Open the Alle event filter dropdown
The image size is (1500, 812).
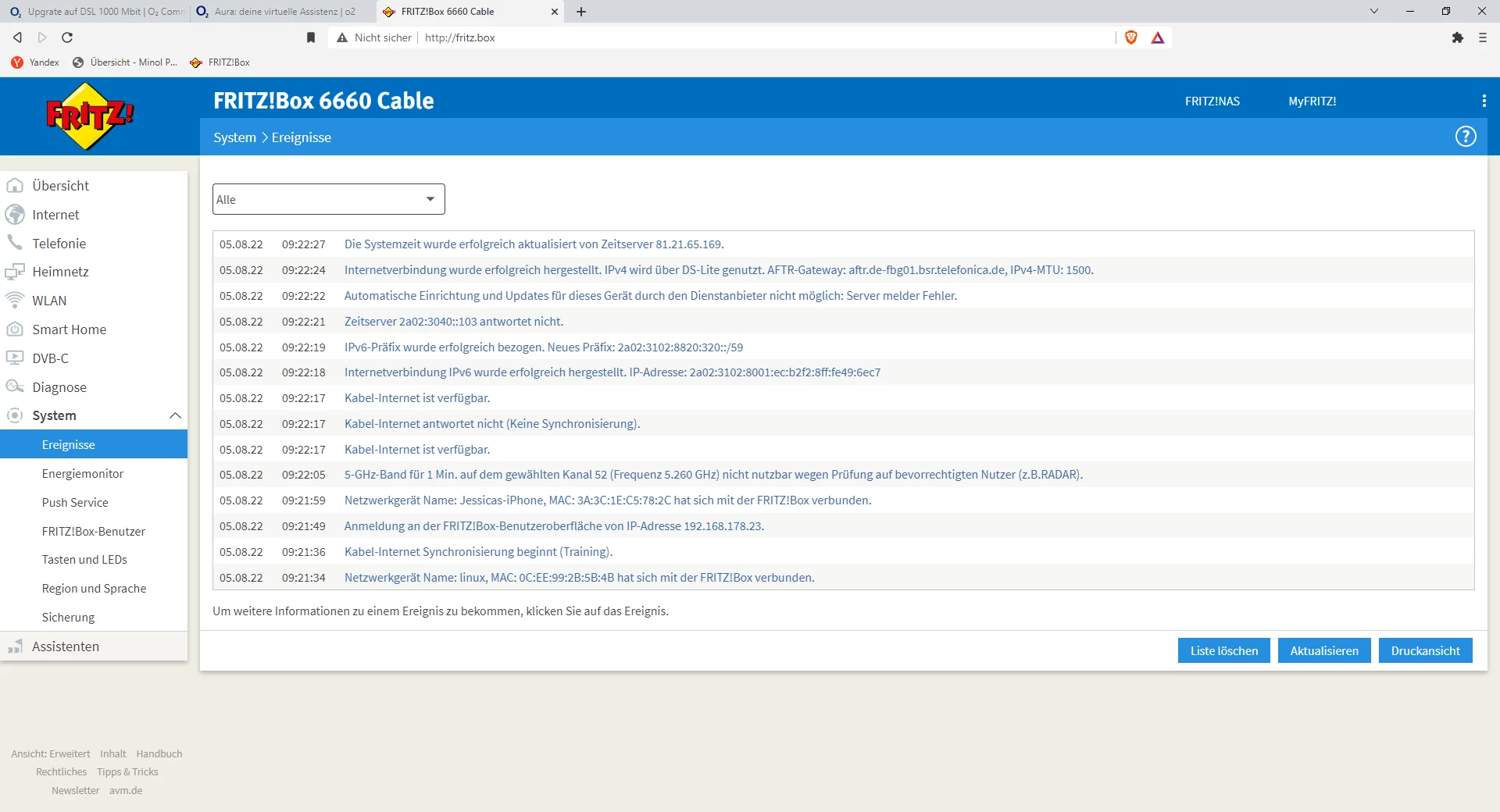(x=329, y=199)
